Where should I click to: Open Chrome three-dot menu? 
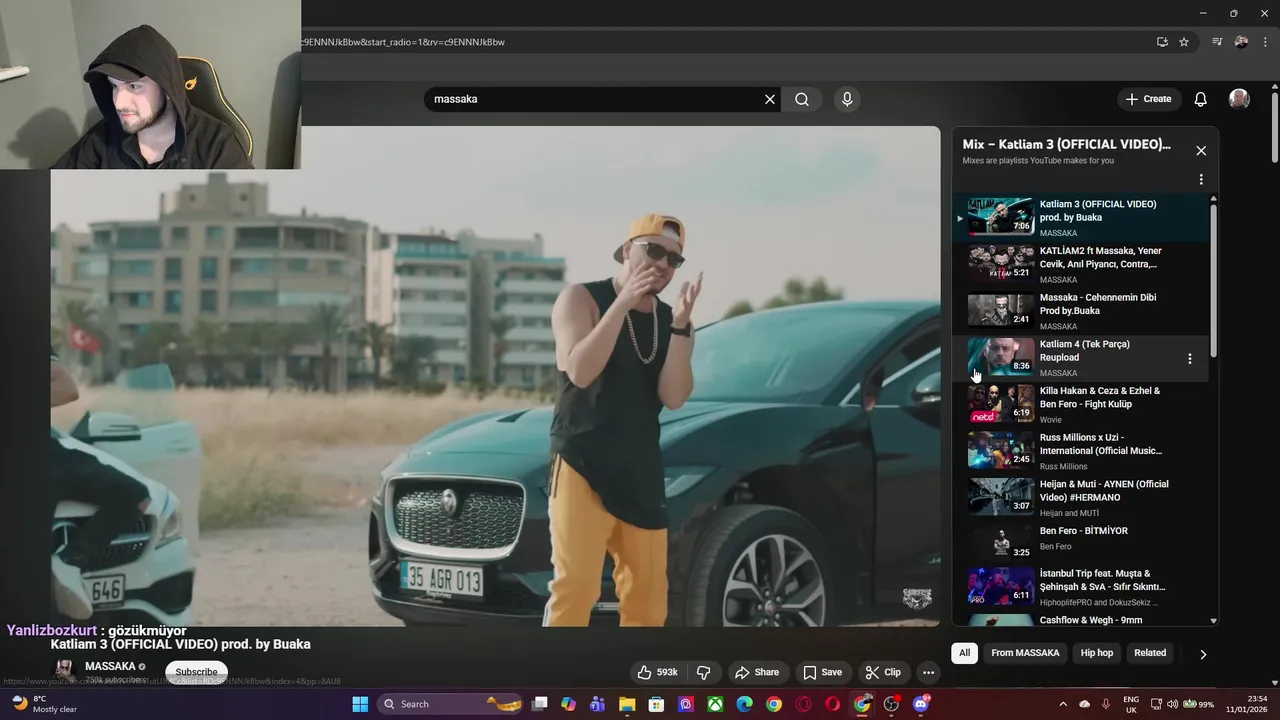click(x=1265, y=42)
